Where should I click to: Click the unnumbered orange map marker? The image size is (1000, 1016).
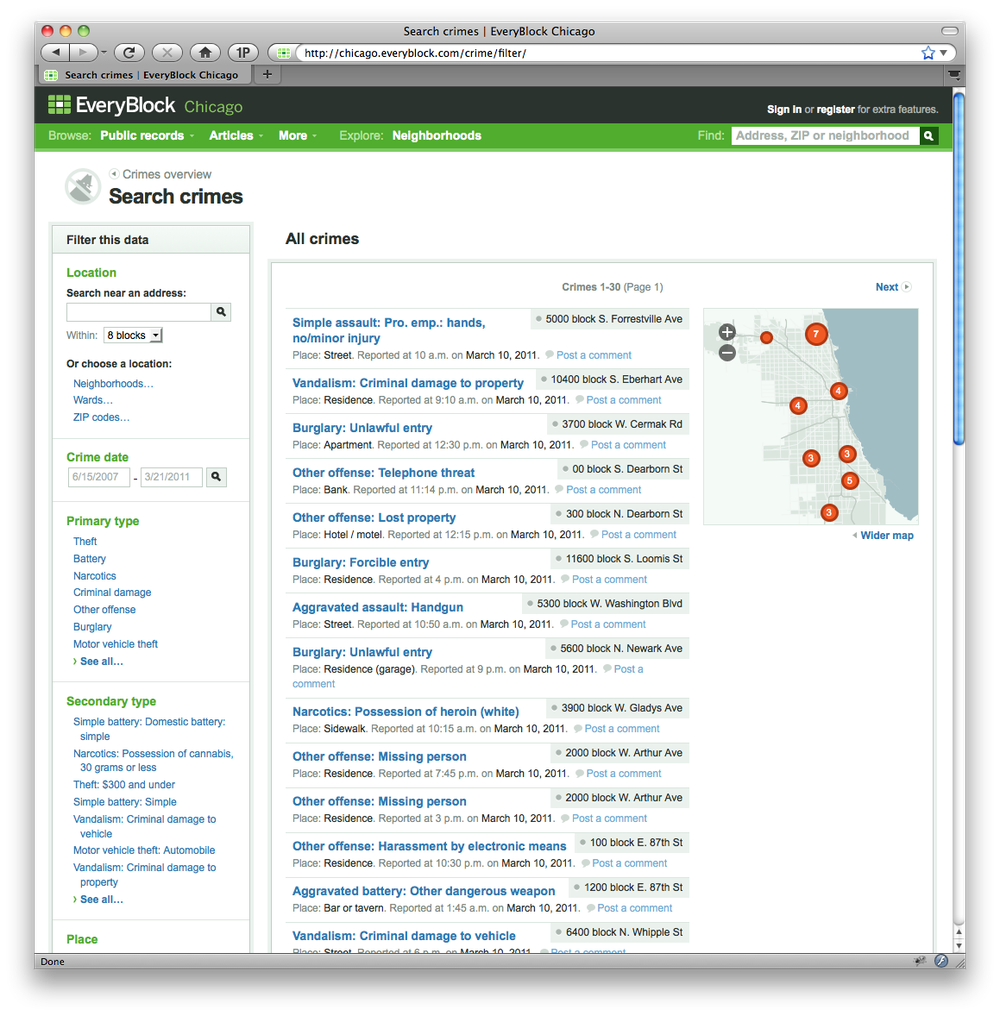click(x=766, y=338)
